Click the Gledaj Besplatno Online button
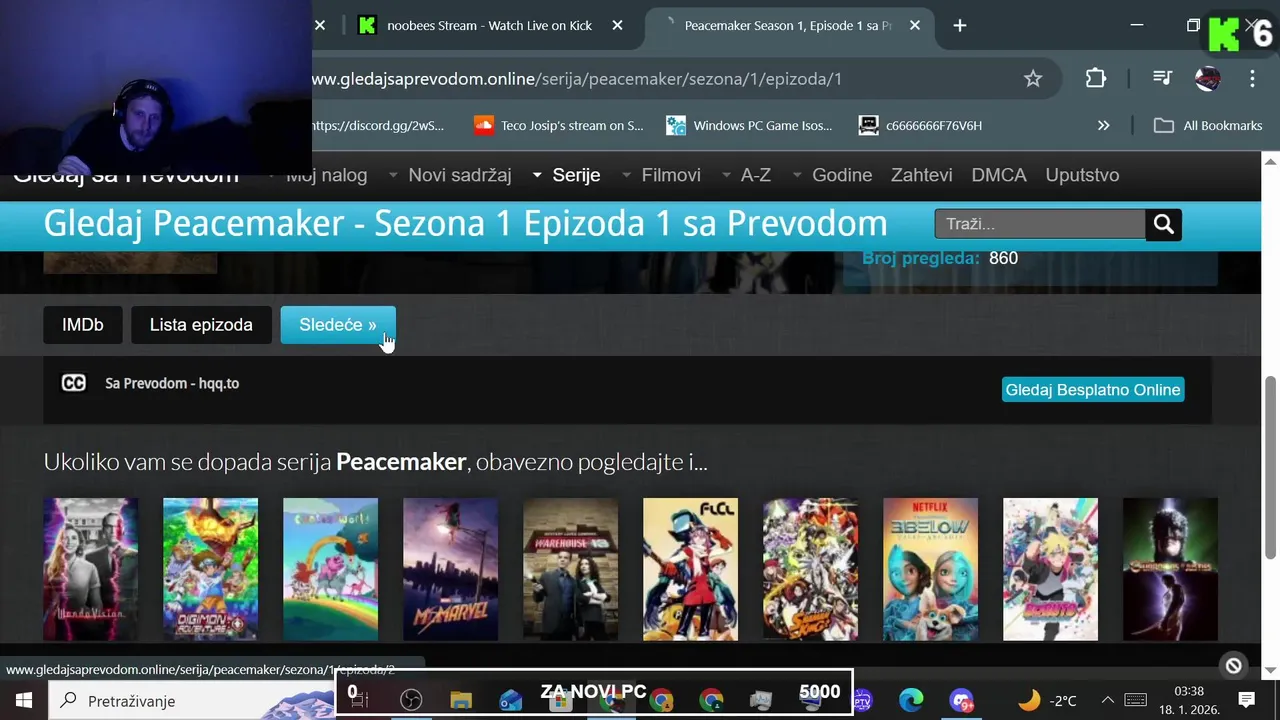Image resolution: width=1280 pixels, height=720 pixels. [x=1093, y=390]
